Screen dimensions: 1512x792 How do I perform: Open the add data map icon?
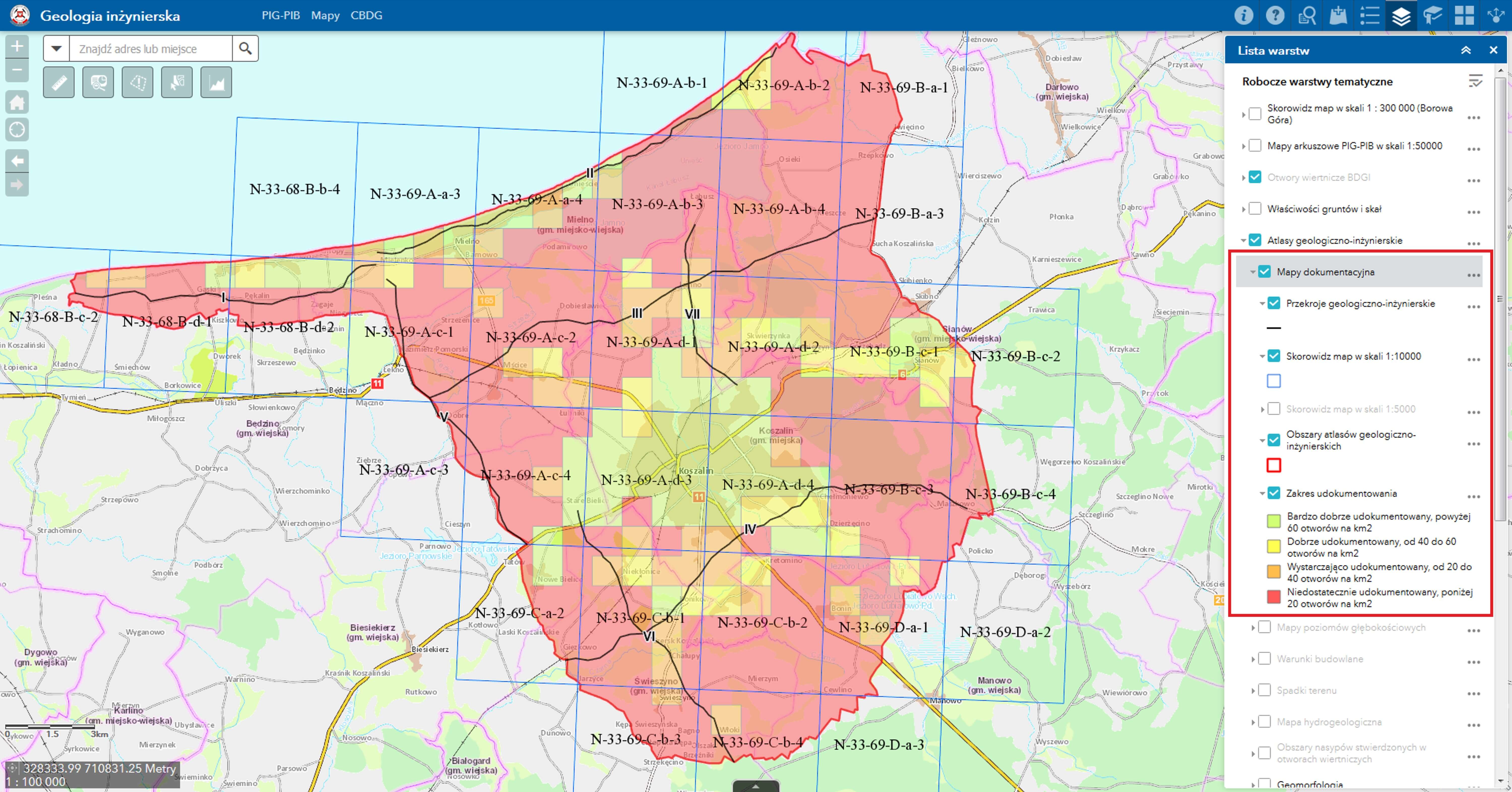1338,15
